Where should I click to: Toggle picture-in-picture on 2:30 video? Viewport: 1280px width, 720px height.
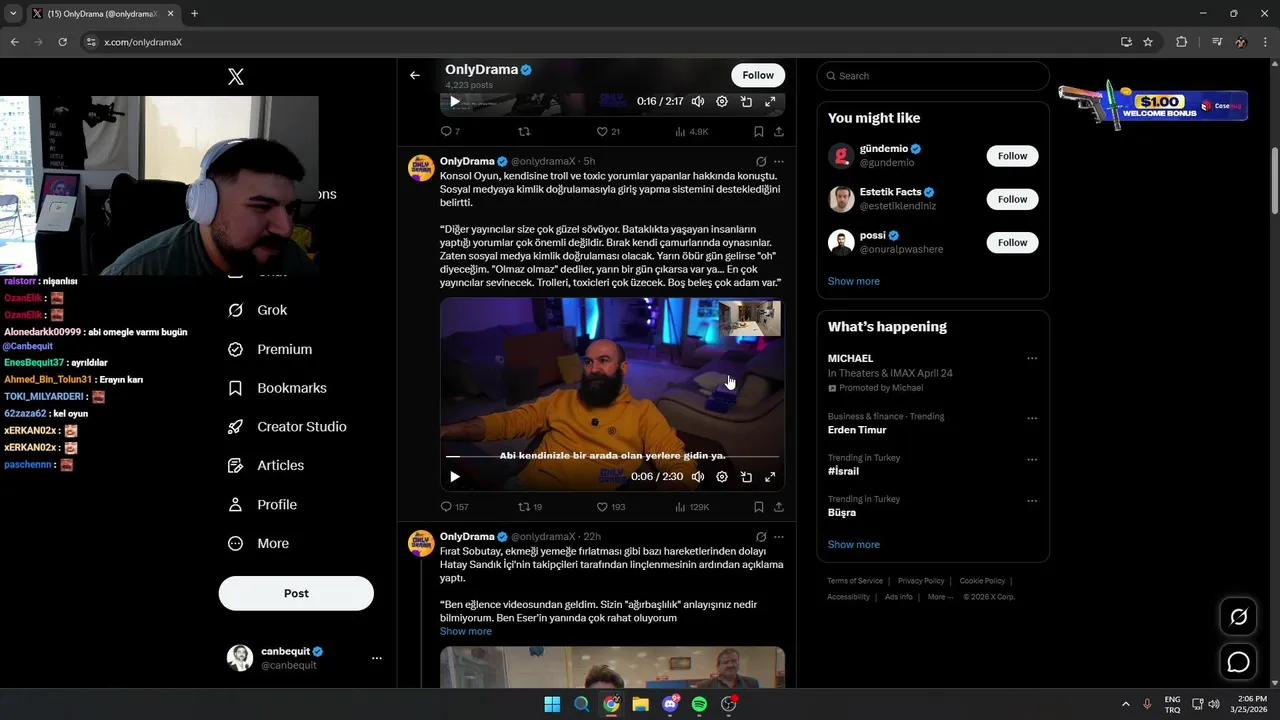746,477
